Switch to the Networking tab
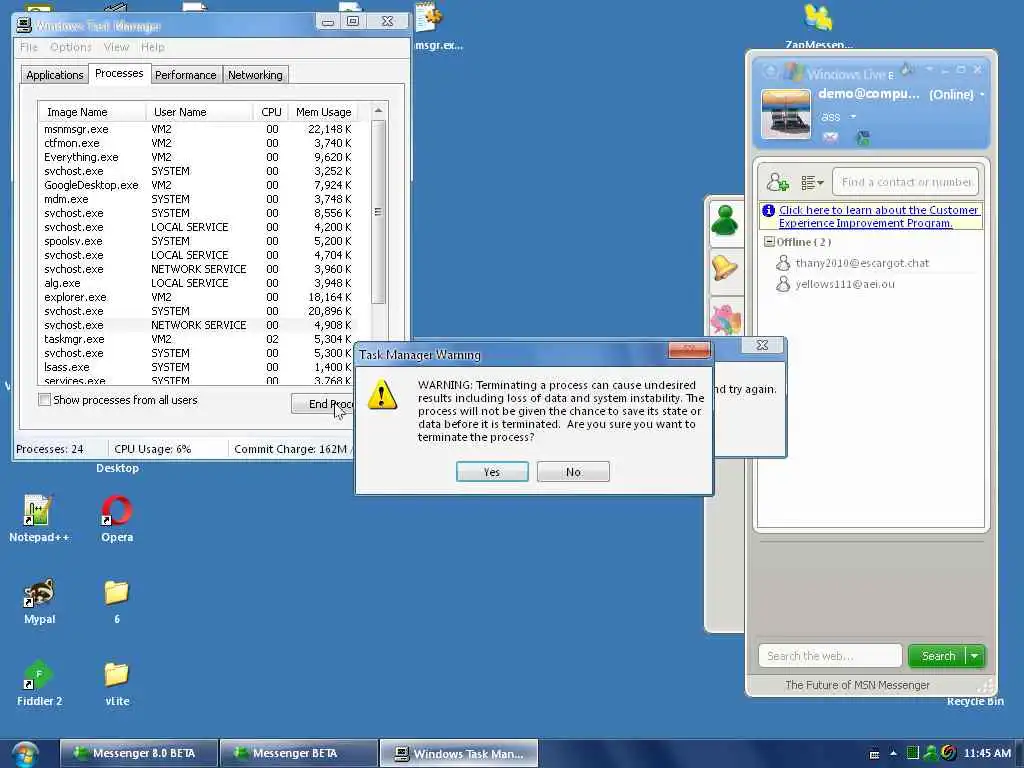Image resolution: width=1024 pixels, height=768 pixels. tap(255, 74)
